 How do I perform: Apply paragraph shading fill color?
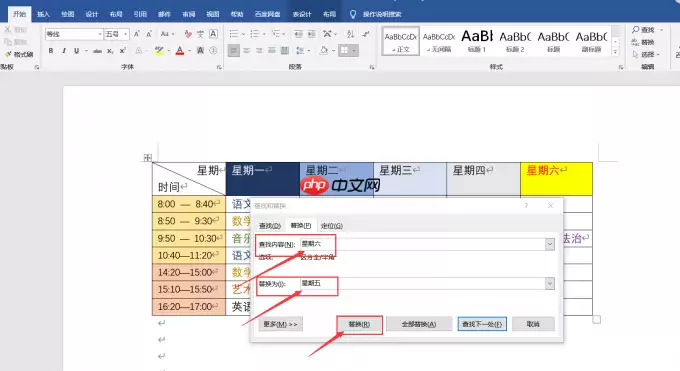click(x=324, y=51)
